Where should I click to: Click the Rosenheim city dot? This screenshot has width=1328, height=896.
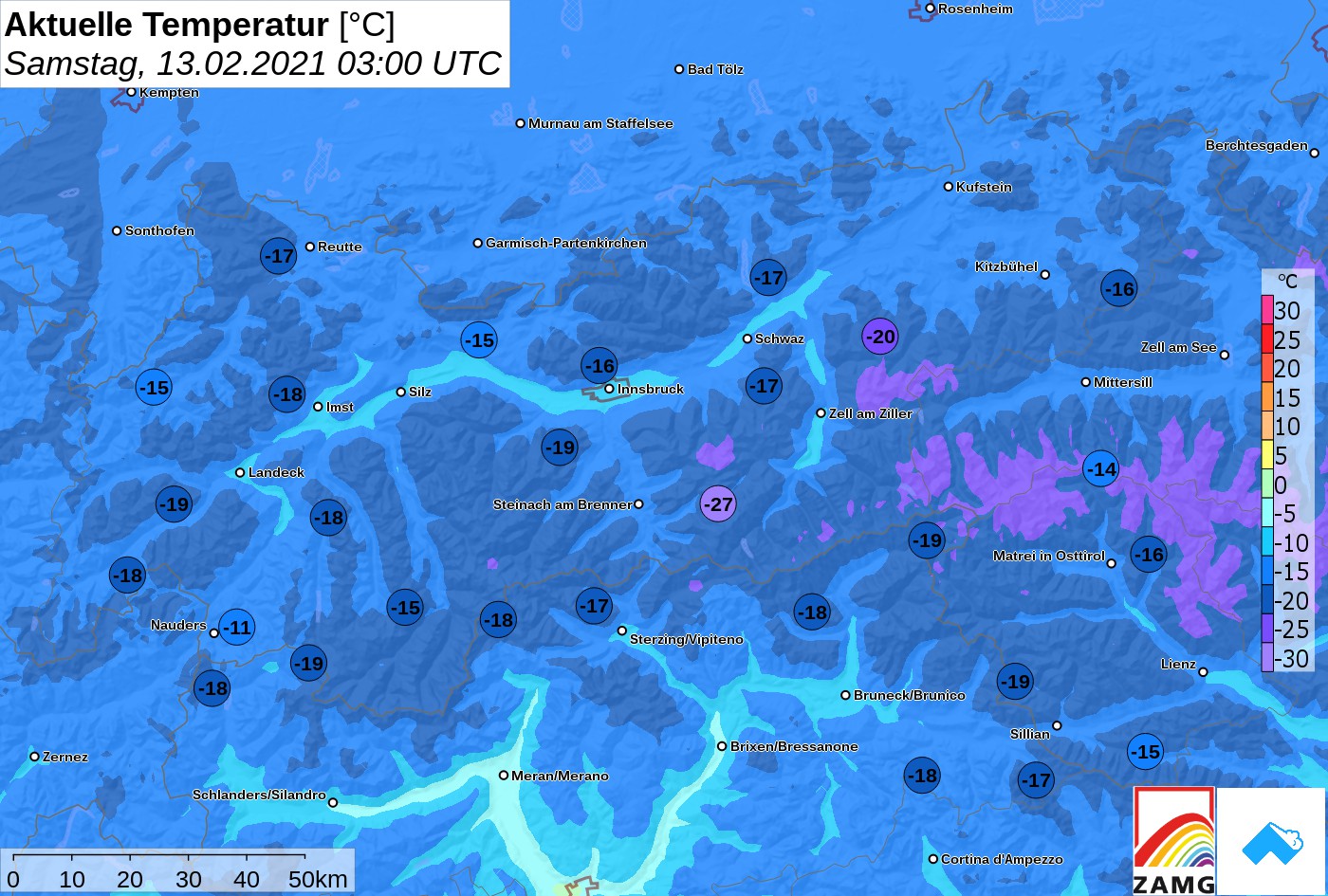pos(931,9)
